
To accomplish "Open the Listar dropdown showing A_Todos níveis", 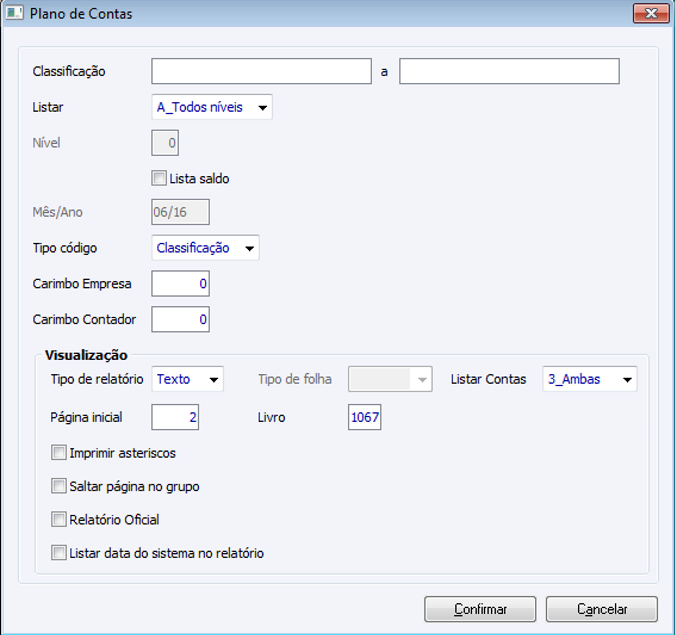I will (212, 107).
